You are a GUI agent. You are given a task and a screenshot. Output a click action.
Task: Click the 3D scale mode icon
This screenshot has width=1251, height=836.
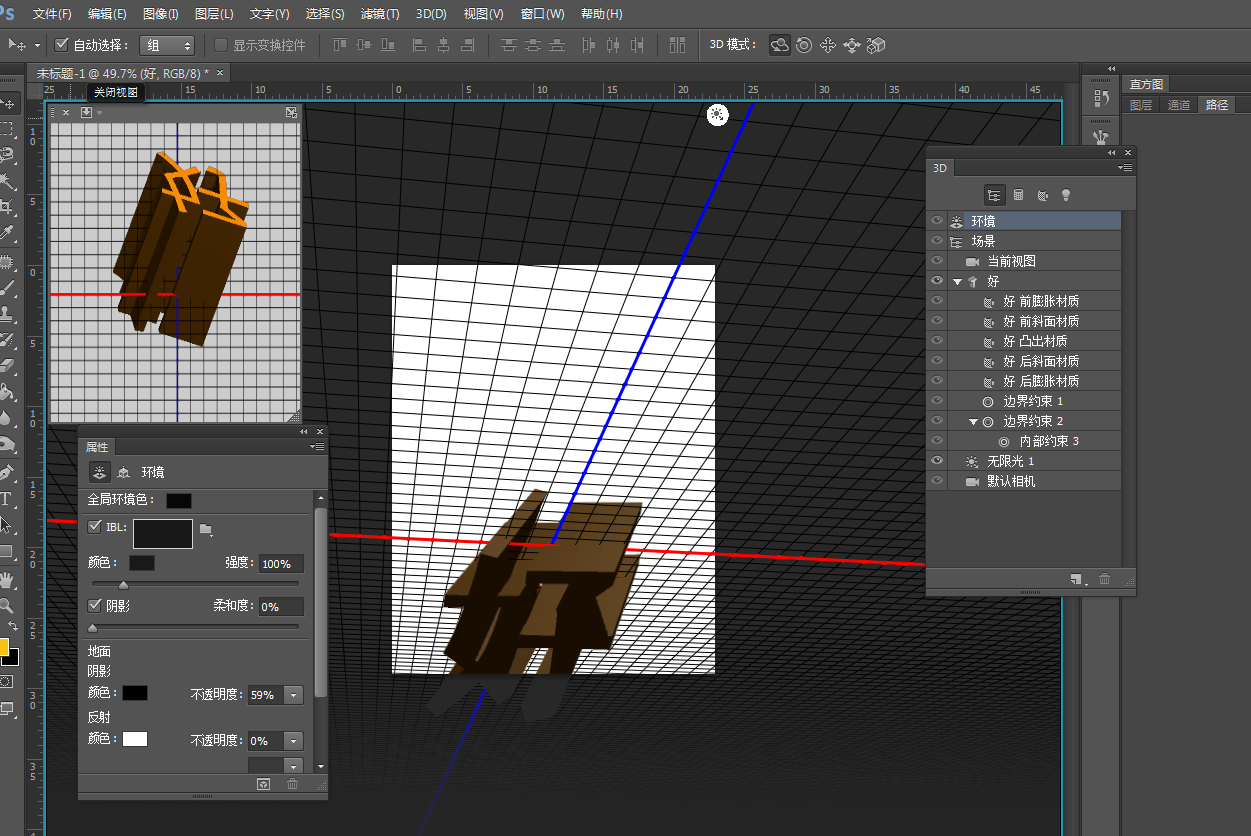[x=876, y=45]
